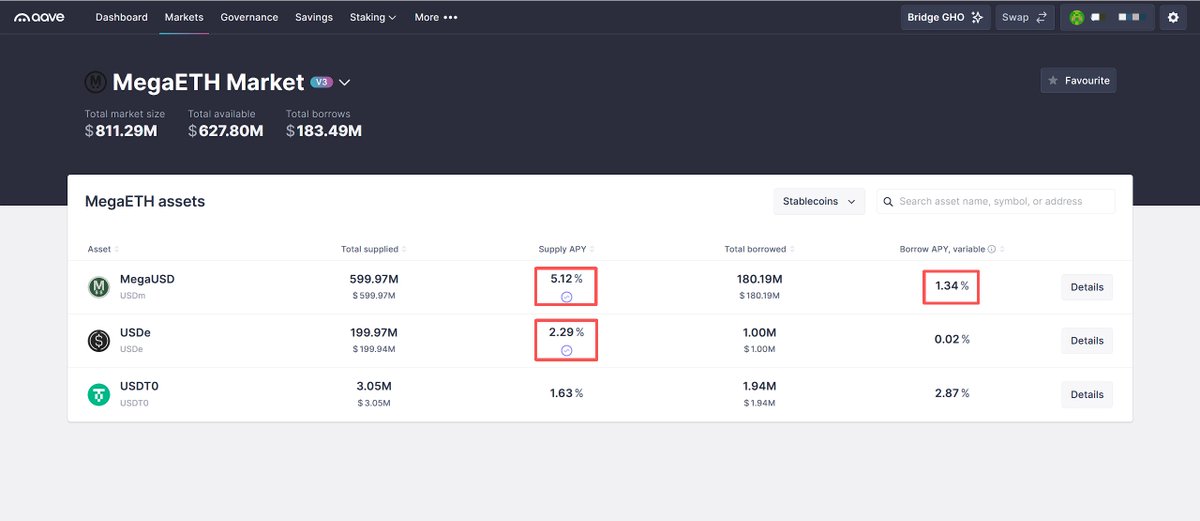
Task: Click the total borrows $183.49M
Action: [324, 131]
